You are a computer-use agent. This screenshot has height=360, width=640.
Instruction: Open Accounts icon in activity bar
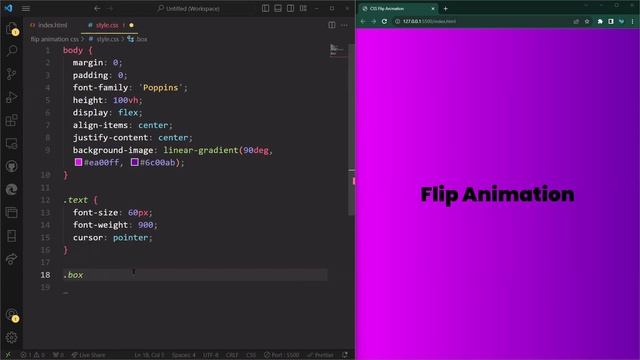(x=12, y=315)
